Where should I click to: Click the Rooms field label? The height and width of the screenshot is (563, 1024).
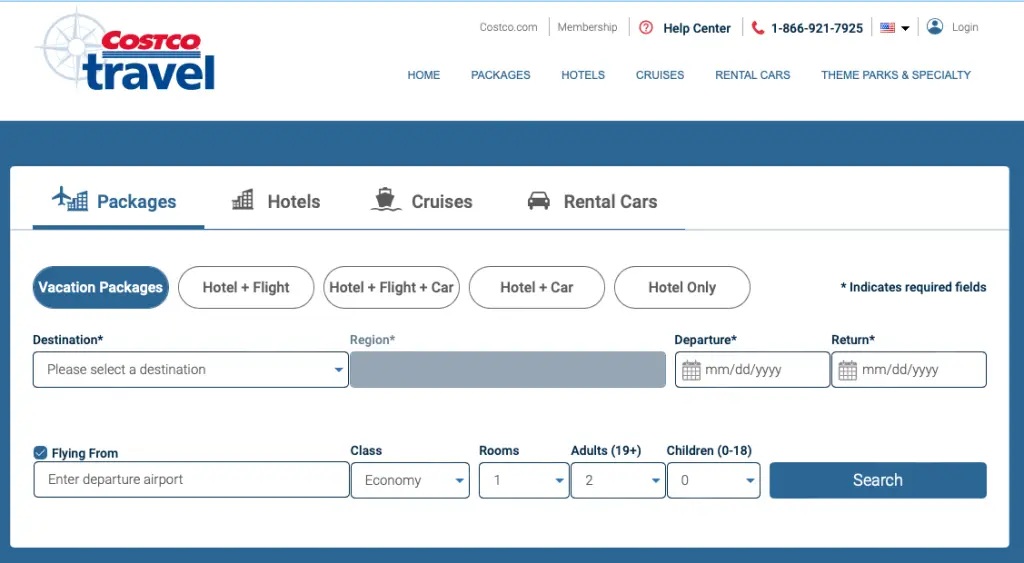click(x=499, y=451)
